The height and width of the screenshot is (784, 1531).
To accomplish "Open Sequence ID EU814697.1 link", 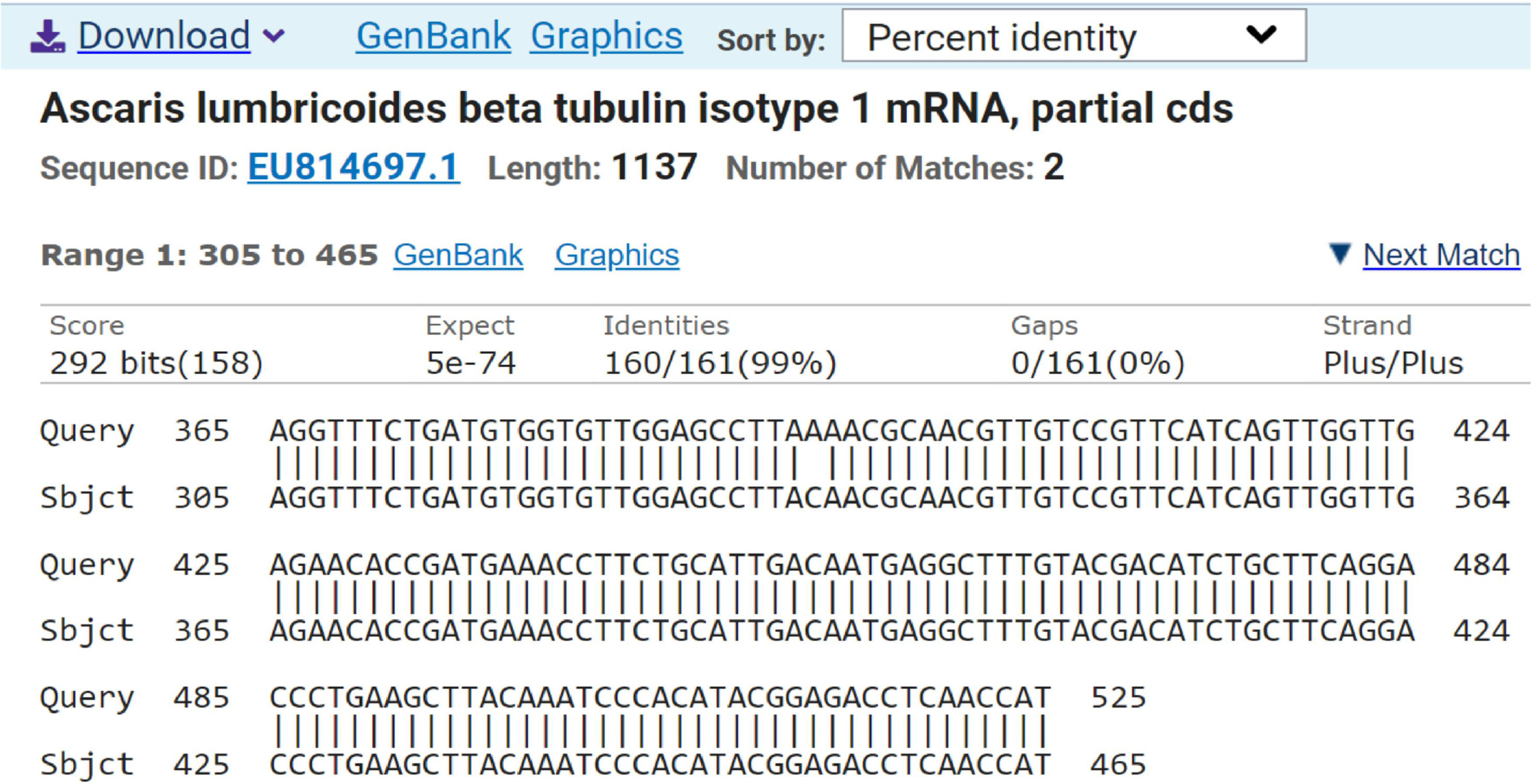I will (353, 167).
